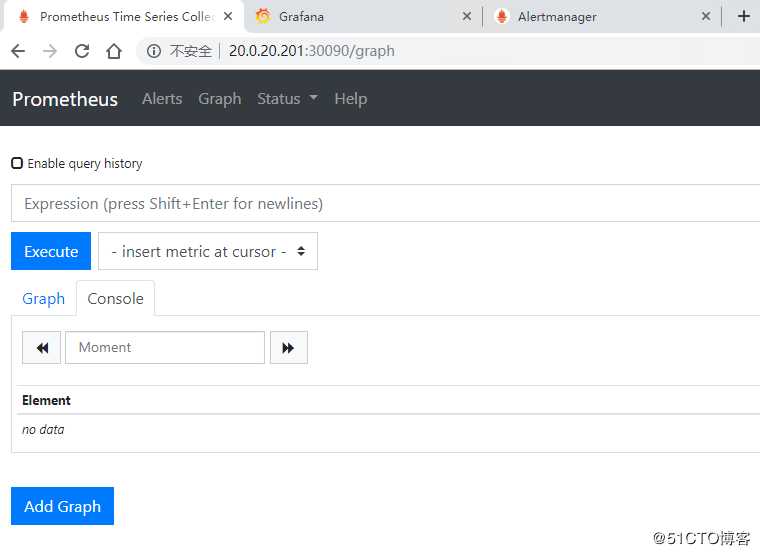Click the Execute button
This screenshot has width=760, height=555.
[x=51, y=251]
